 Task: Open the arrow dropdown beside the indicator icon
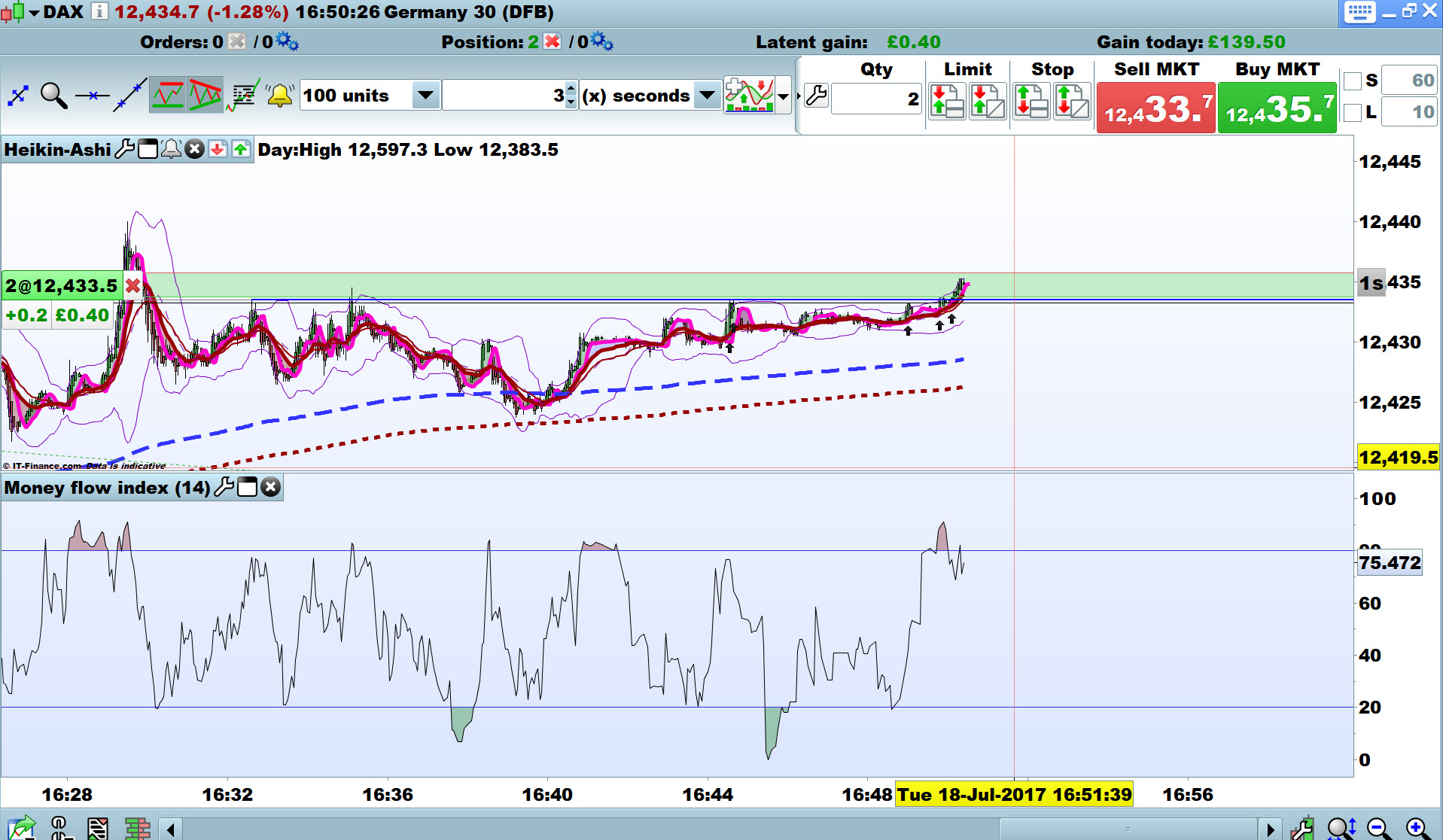784,96
